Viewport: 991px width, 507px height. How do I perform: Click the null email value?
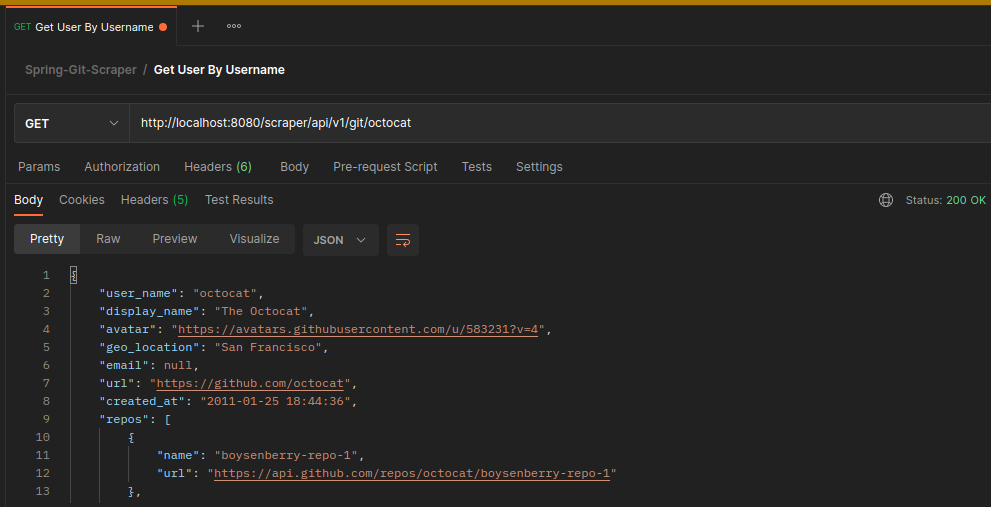click(178, 365)
